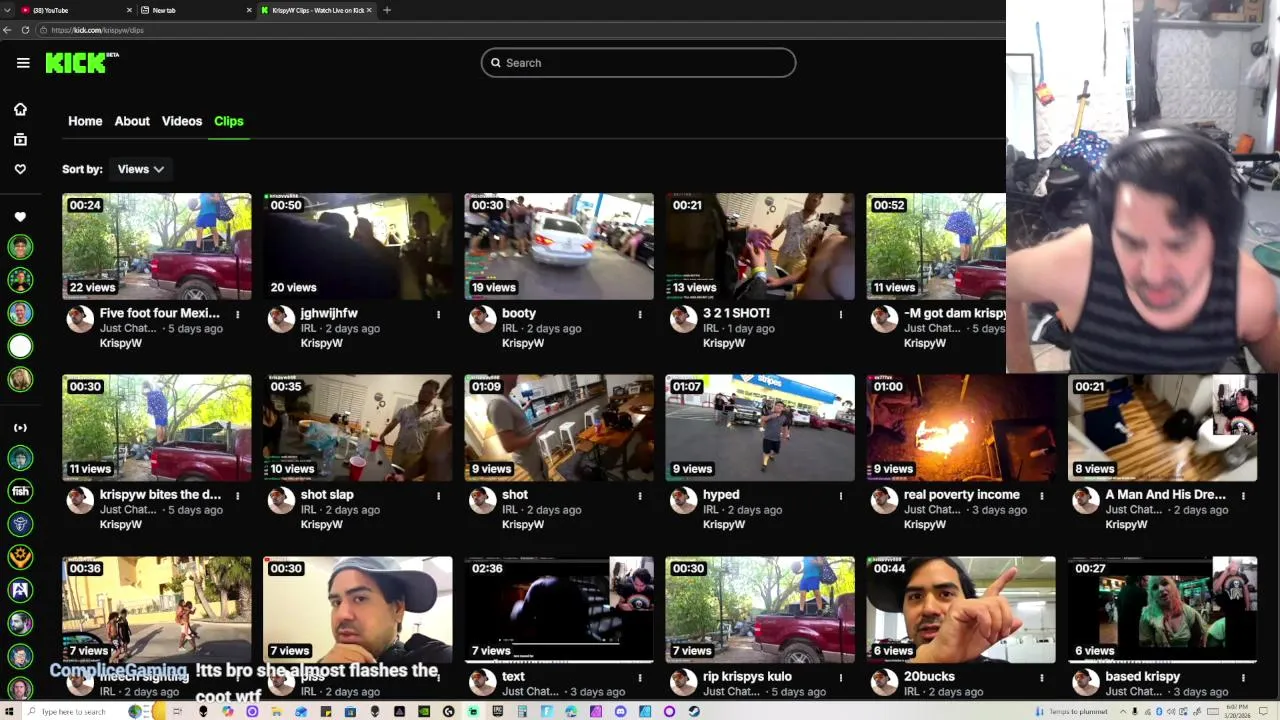1280x720 pixels.
Task: Open channel avatar beside 'hyped' clip
Action: (684, 500)
